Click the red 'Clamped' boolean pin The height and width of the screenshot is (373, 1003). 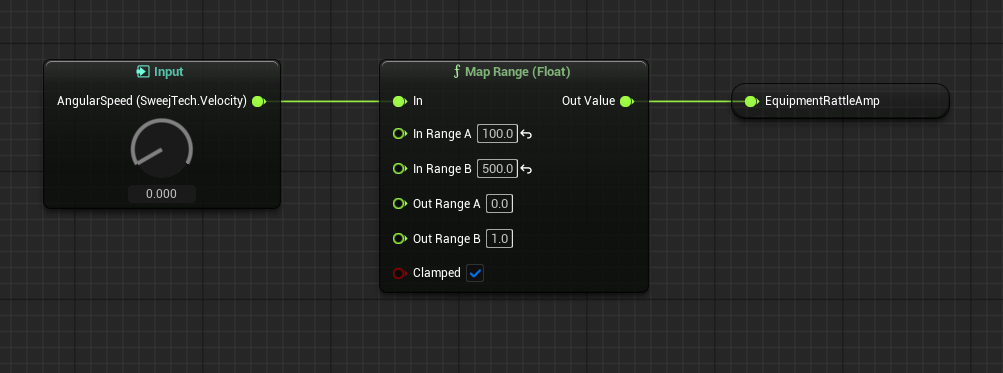(400, 273)
